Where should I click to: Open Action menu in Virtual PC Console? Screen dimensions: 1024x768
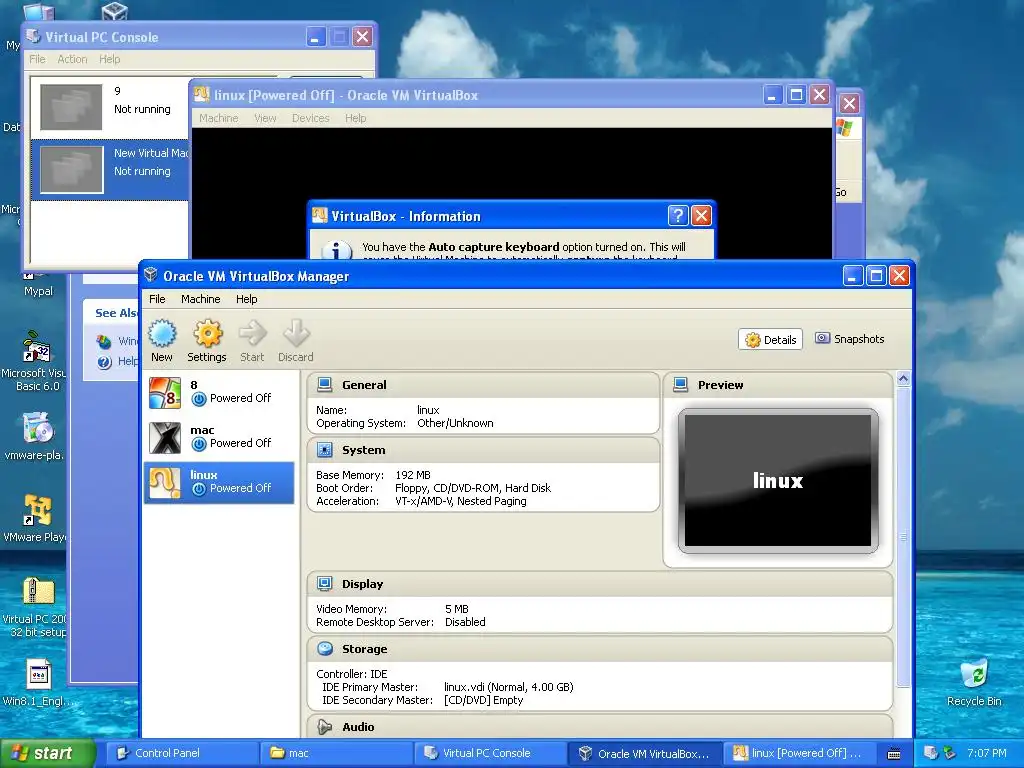pyautogui.click(x=72, y=59)
